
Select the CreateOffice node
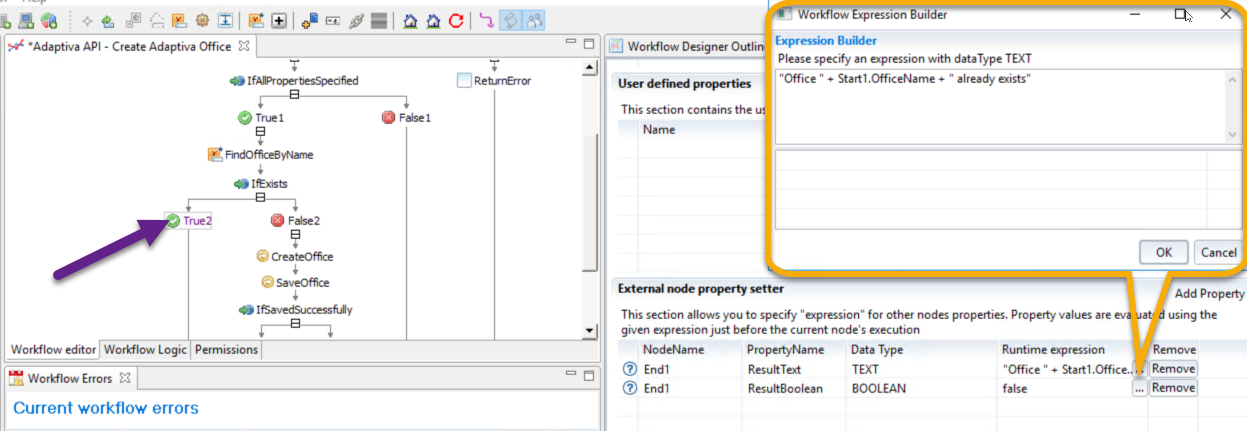[295, 257]
